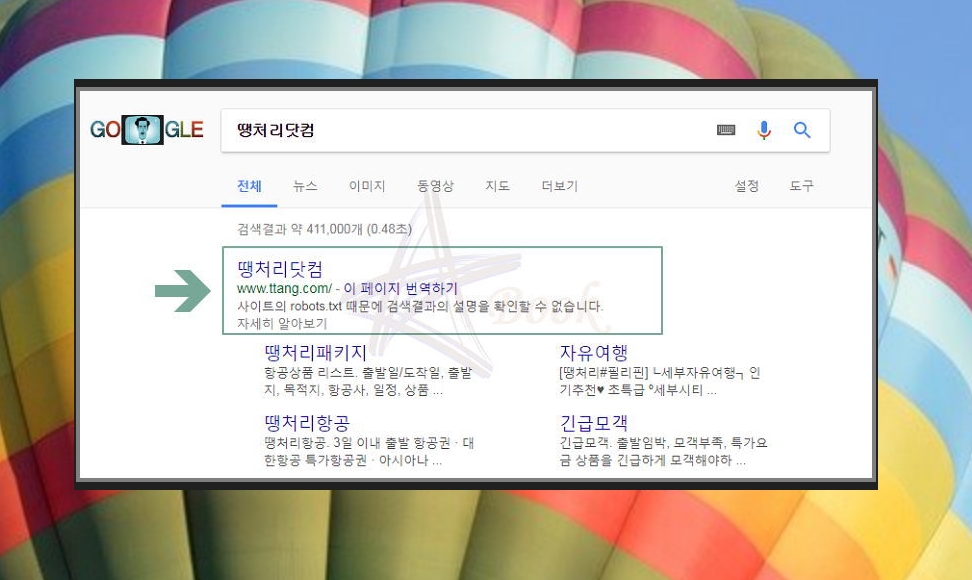Click the www.ttang.com URL

[284, 289]
